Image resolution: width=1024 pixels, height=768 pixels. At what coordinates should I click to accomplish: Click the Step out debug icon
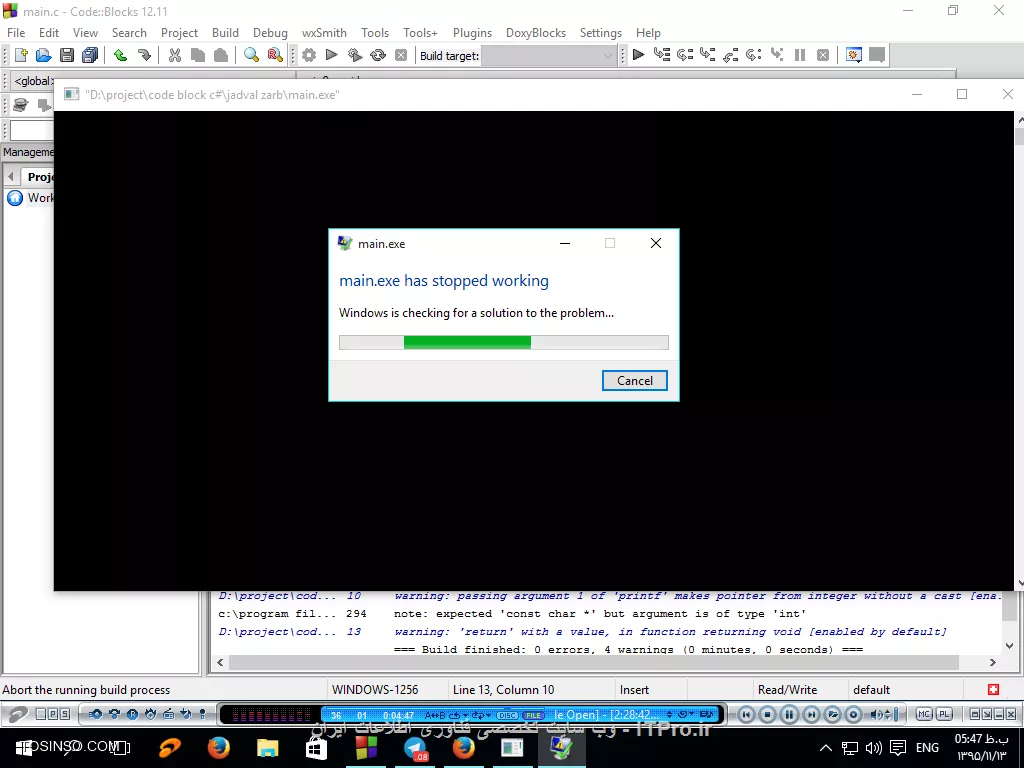(x=730, y=55)
